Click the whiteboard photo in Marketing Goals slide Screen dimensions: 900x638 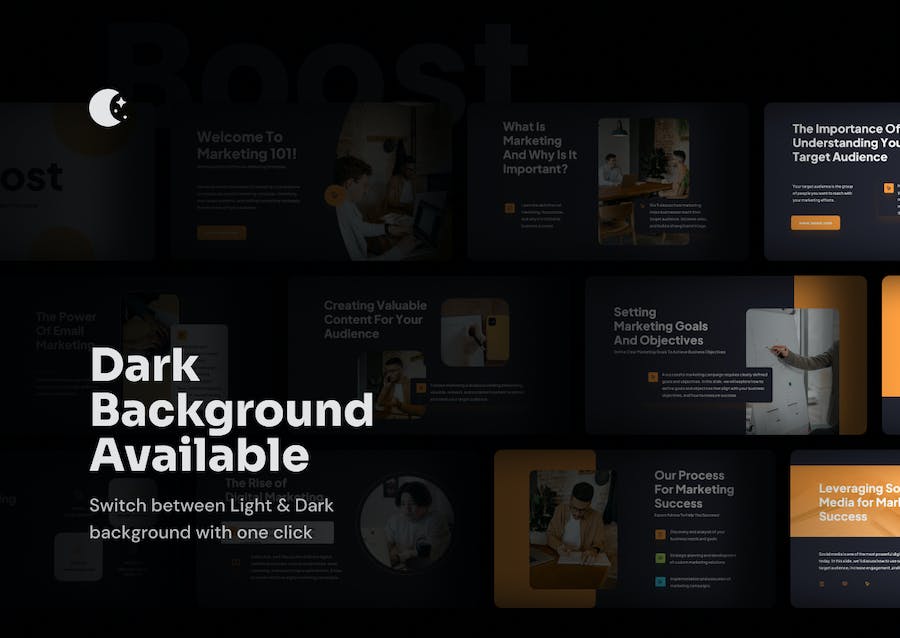tap(792, 370)
